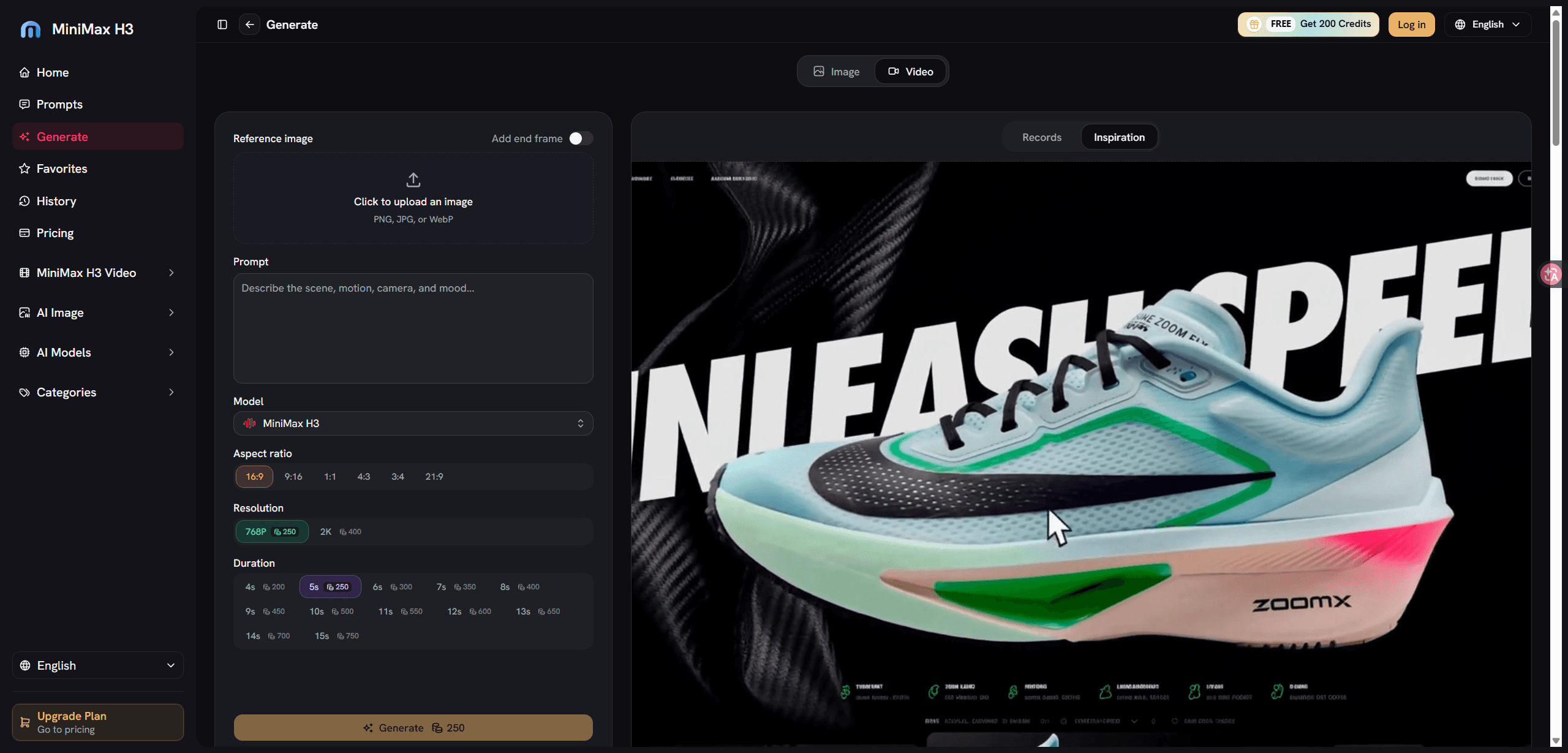Viewport: 1568px width, 753px height.
Task: Open the Inspiration tab
Action: (1120, 137)
